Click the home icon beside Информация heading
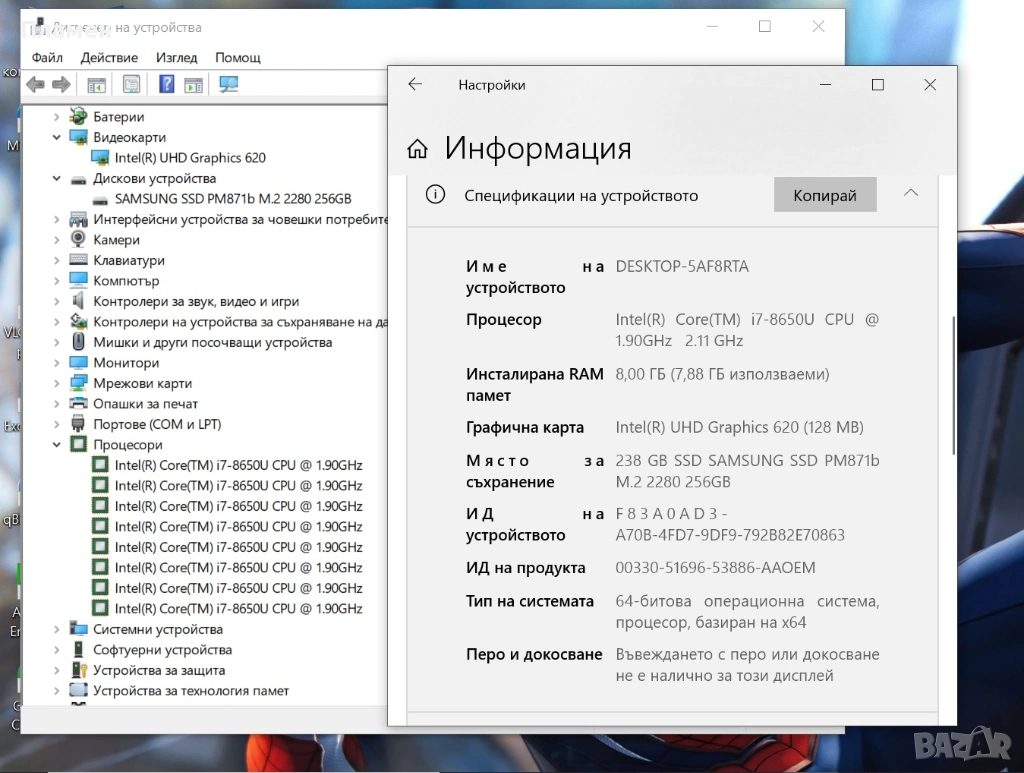This screenshot has height=773, width=1024. 418,150
